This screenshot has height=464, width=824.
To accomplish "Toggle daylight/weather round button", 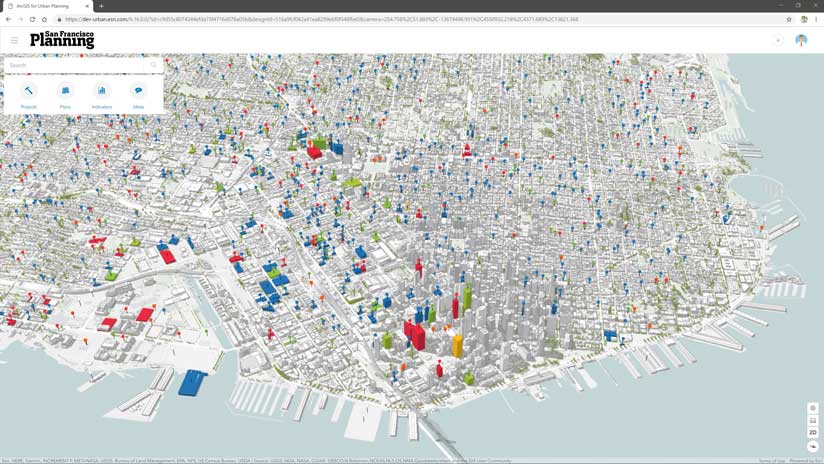I will pos(813,447).
